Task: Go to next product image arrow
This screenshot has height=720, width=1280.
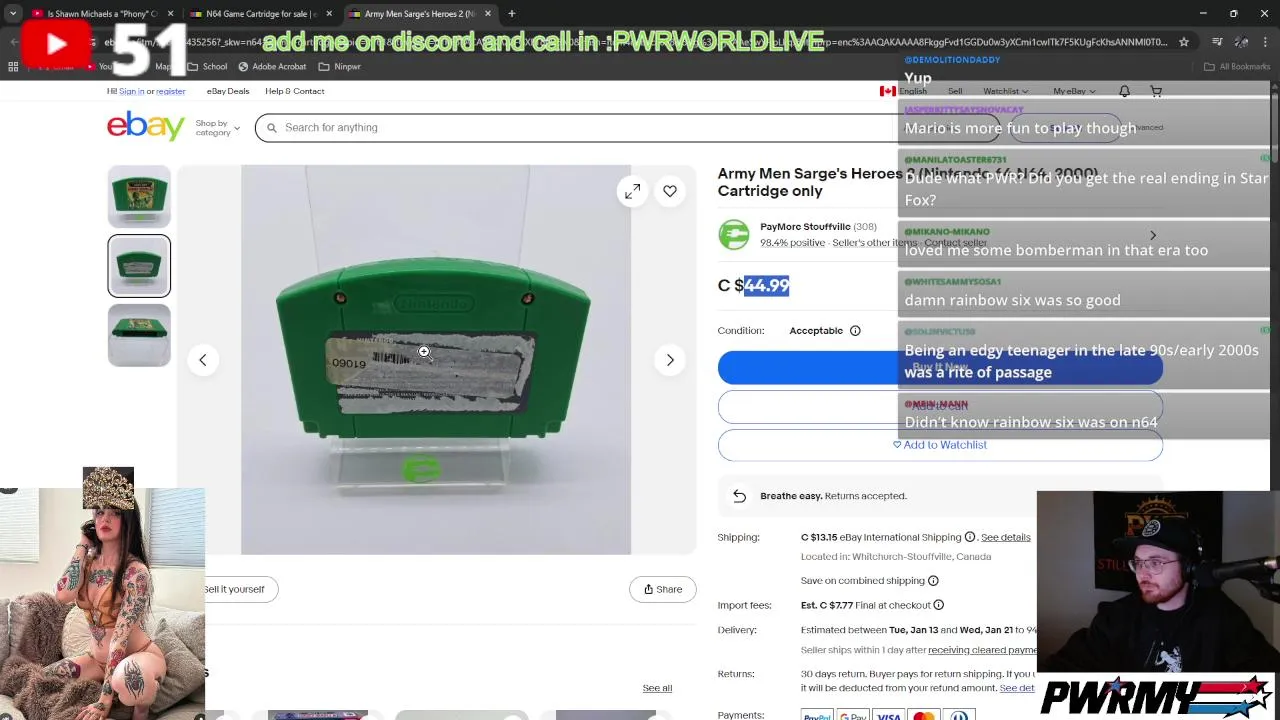Action: [x=670, y=360]
